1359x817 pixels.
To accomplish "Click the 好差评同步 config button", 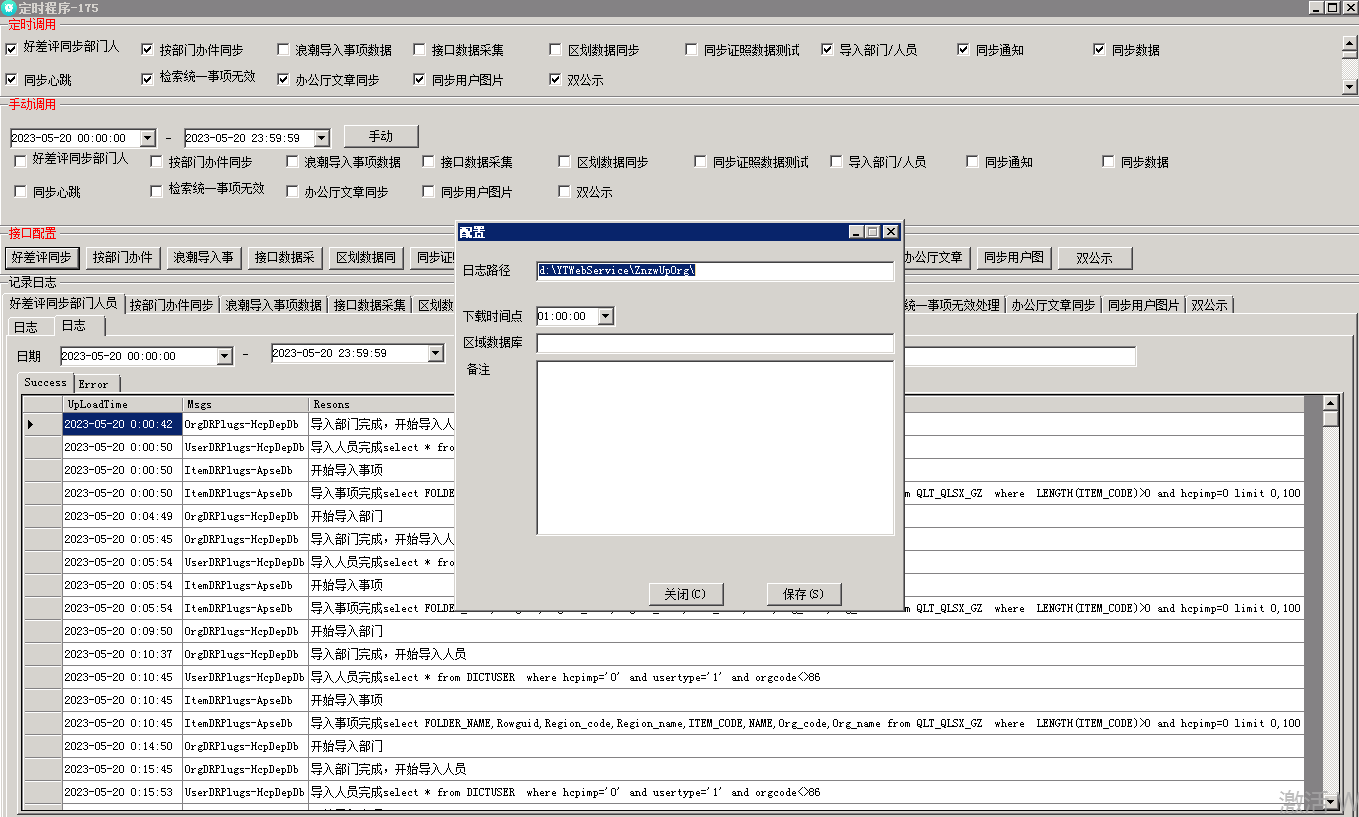I will [x=42, y=258].
